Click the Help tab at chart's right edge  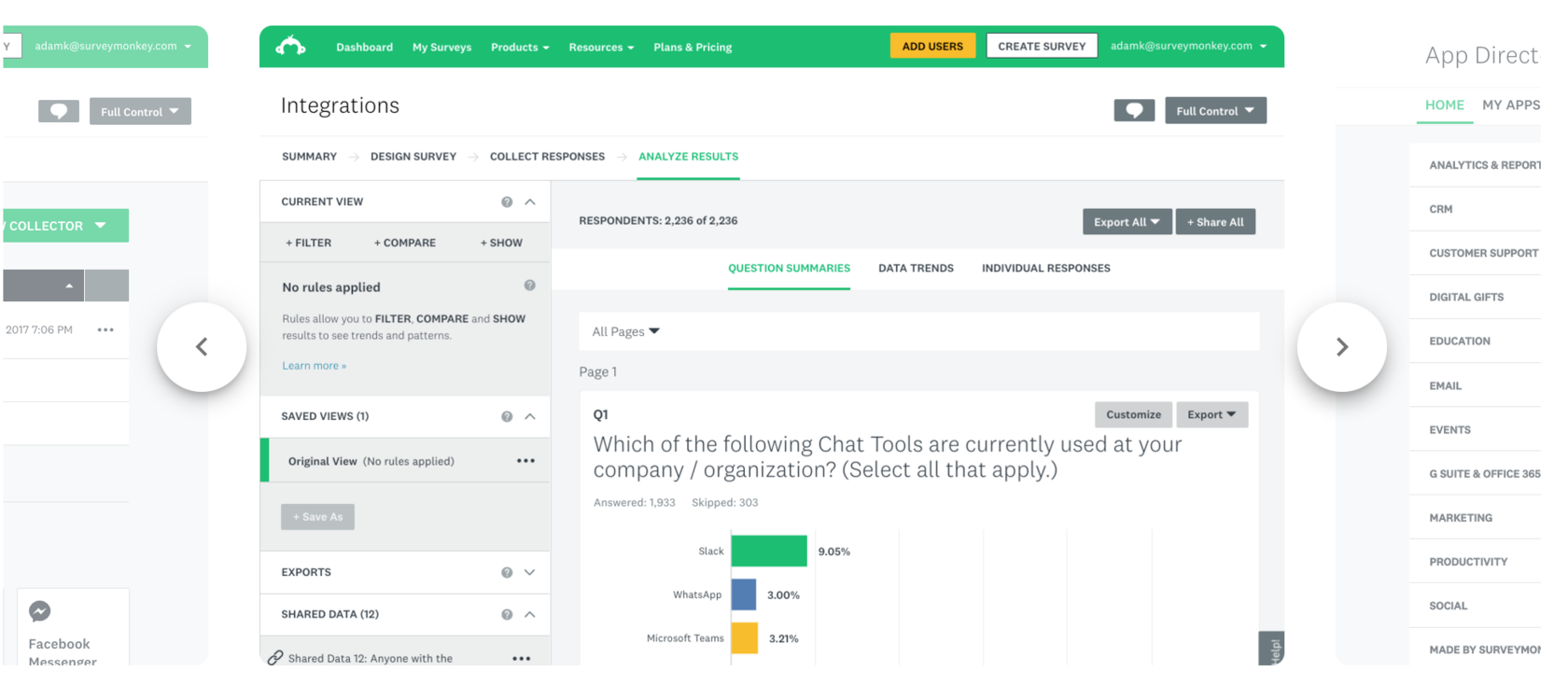tap(1273, 649)
